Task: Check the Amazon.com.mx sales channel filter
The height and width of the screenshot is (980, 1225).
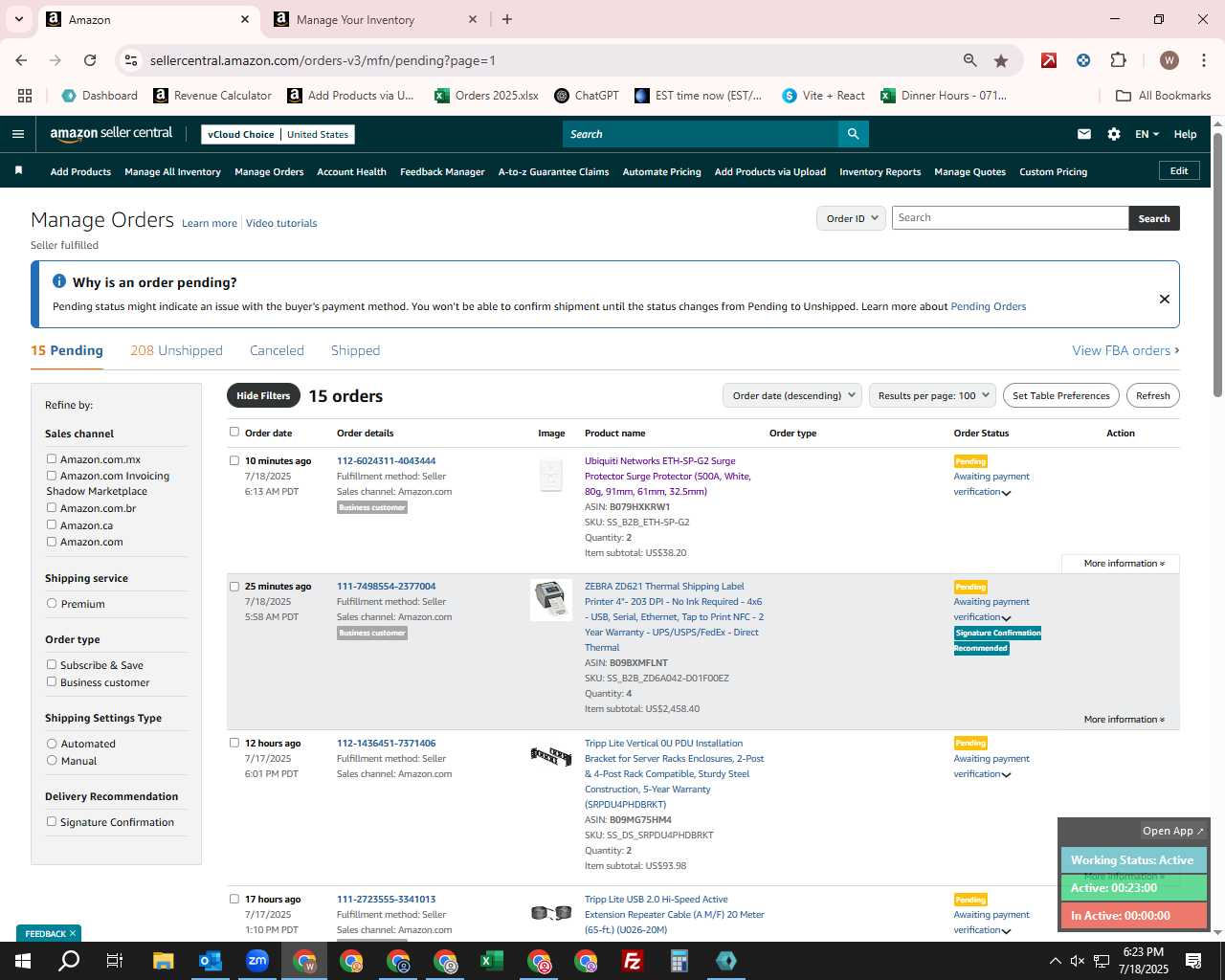Action: click(52, 458)
